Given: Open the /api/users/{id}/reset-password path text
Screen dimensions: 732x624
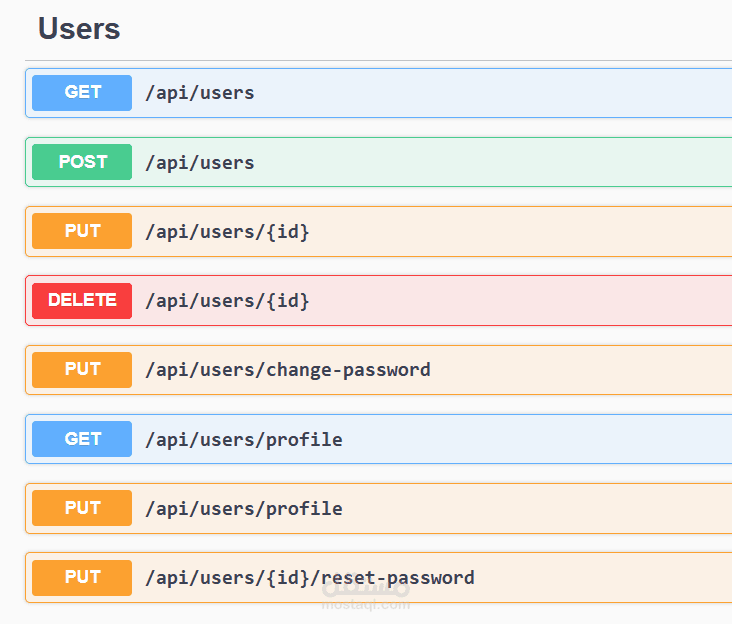Looking at the screenshot, I should (310, 577).
